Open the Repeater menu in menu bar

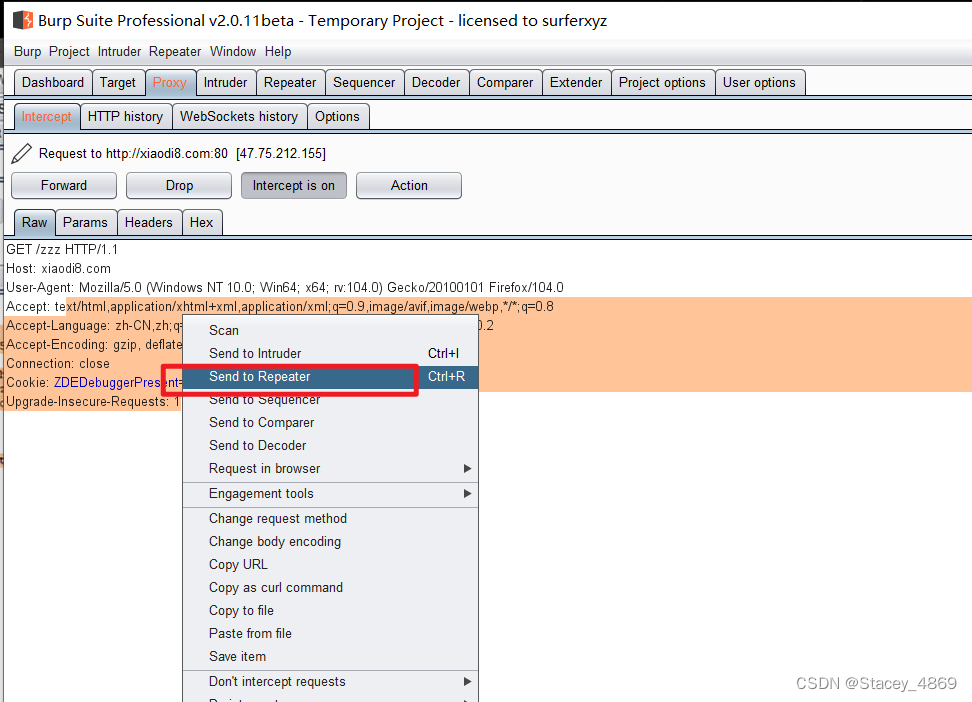(x=175, y=51)
